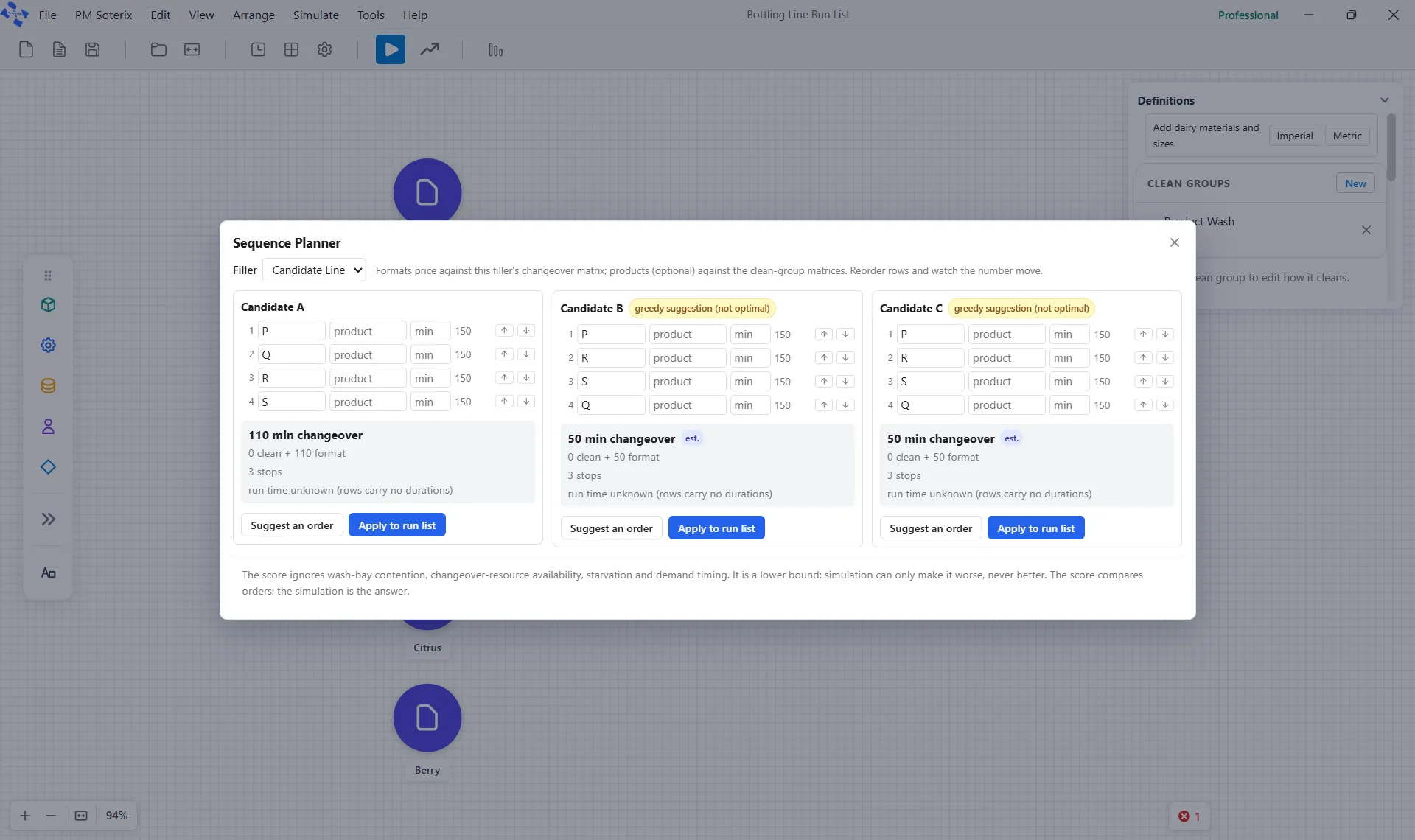Click the fit-to-screen icon near zoom percent
This screenshot has height=840, width=1415.
81,815
